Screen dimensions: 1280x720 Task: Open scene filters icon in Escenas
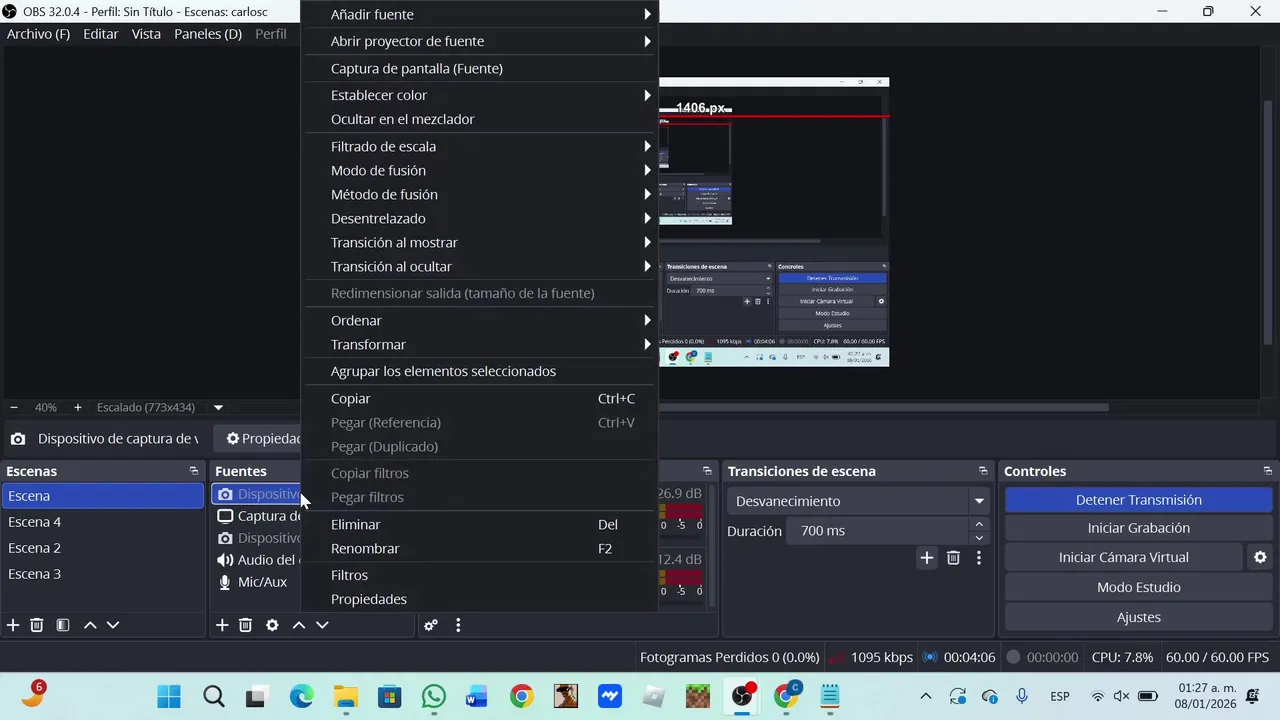coord(62,625)
